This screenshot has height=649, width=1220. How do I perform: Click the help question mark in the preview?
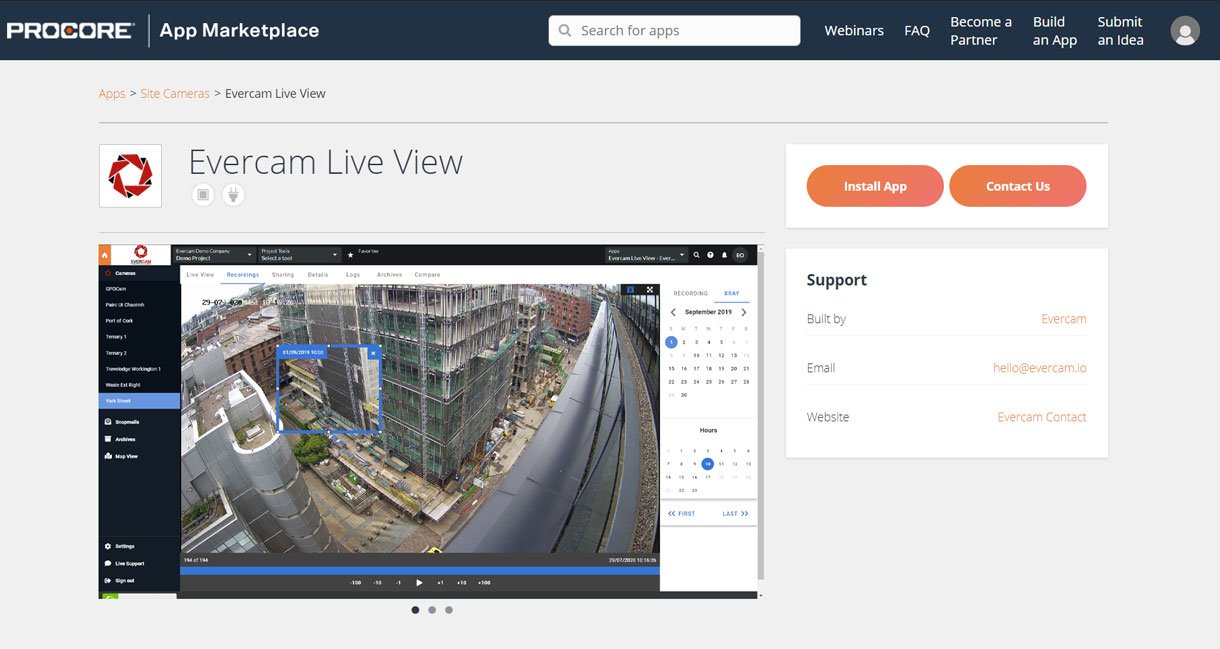pos(711,255)
